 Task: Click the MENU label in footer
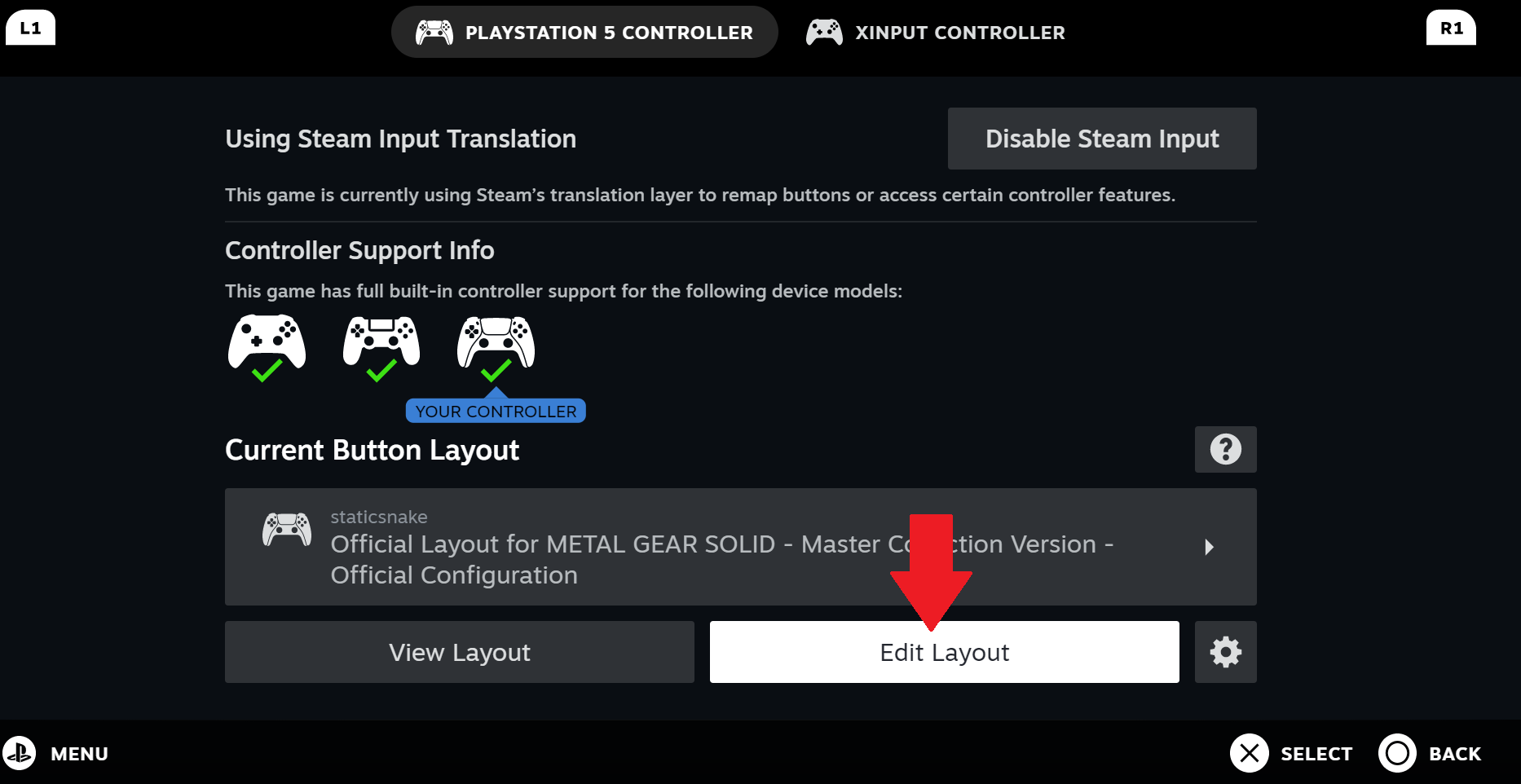point(79,754)
